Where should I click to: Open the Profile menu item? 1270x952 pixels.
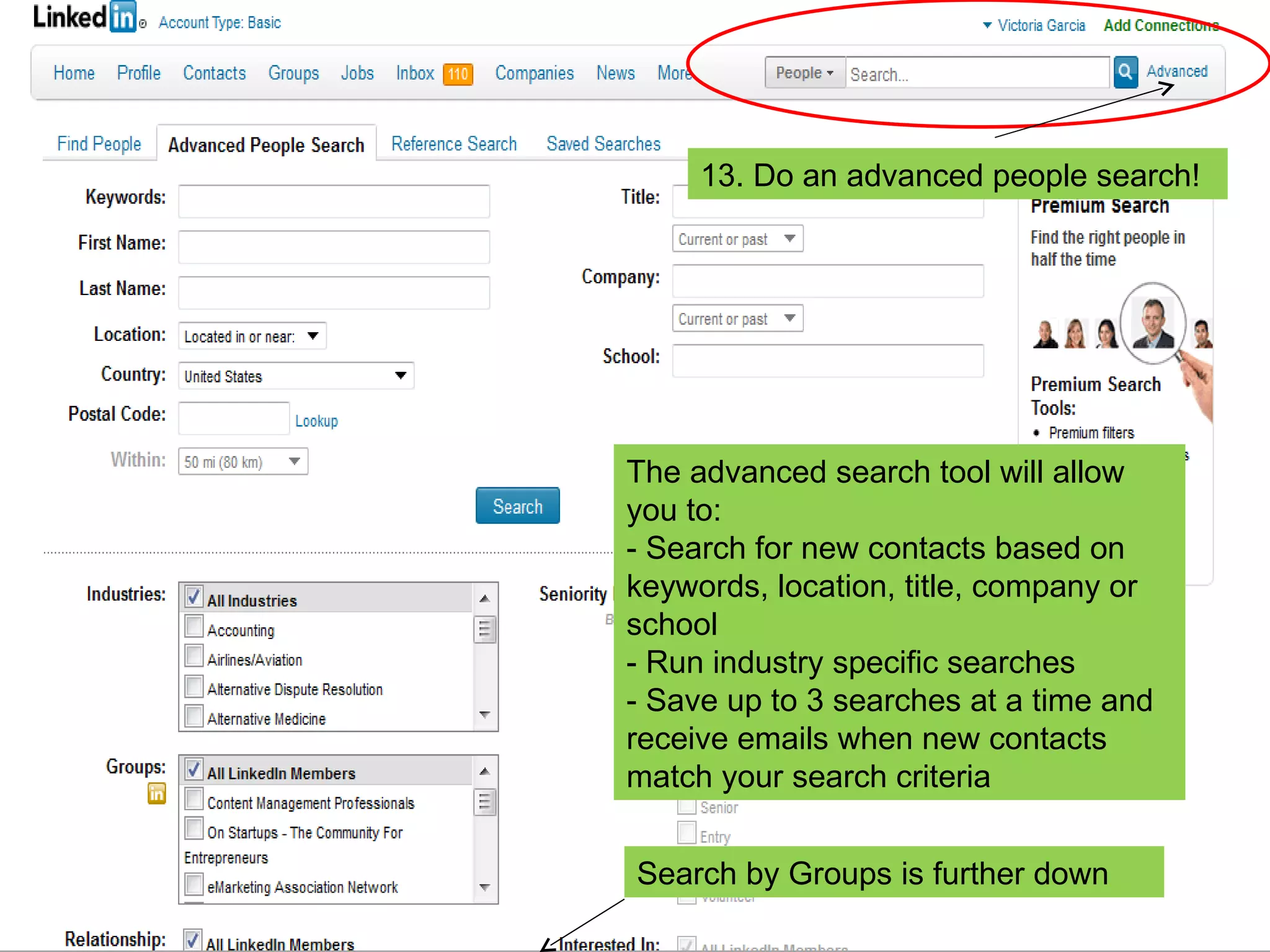click(x=138, y=73)
